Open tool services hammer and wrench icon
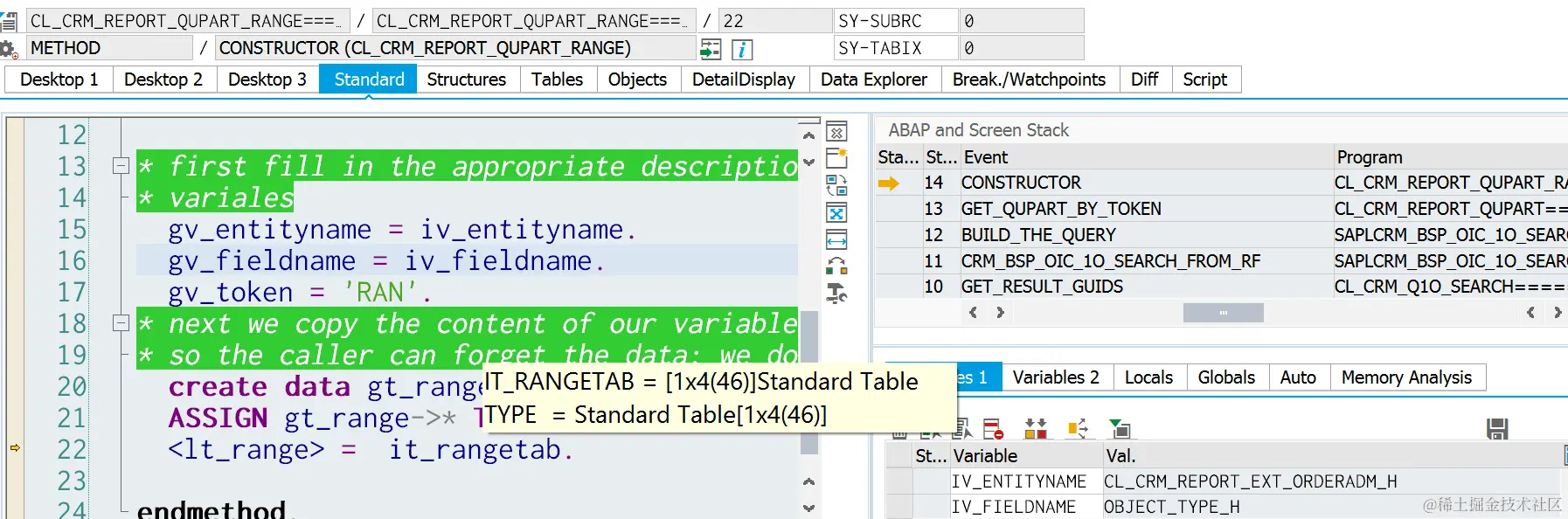1568x519 pixels. coord(836,294)
